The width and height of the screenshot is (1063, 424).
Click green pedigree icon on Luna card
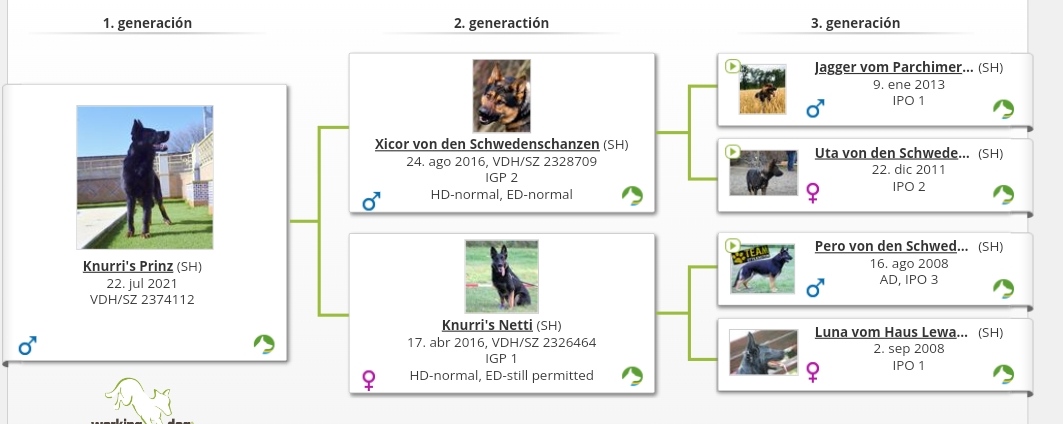(1003, 374)
